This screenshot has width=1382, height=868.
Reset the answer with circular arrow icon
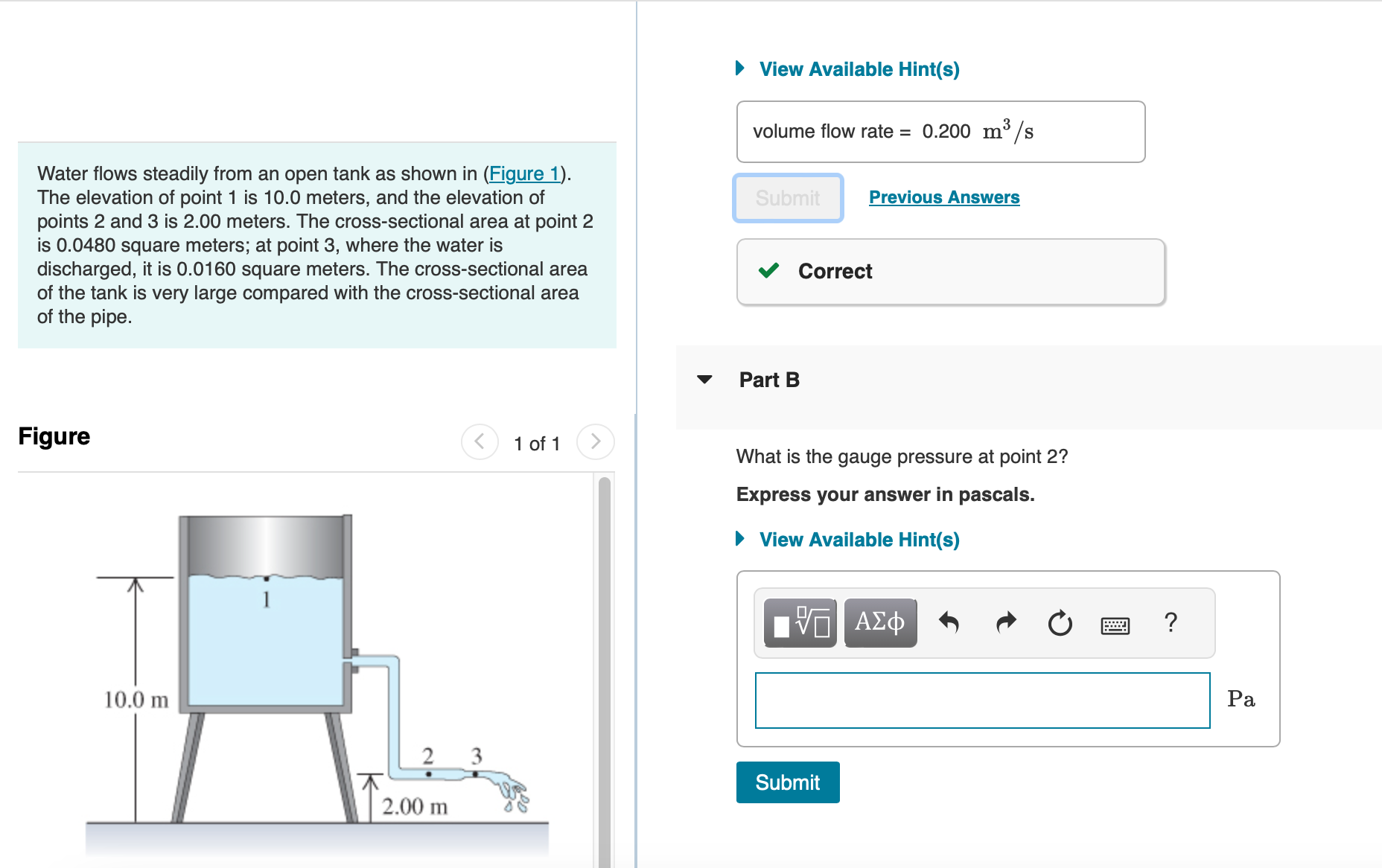(1060, 623)
